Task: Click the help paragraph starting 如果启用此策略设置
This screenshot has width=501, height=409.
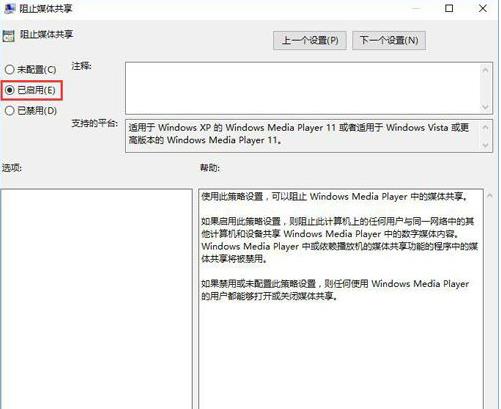Action: (339, 240)
